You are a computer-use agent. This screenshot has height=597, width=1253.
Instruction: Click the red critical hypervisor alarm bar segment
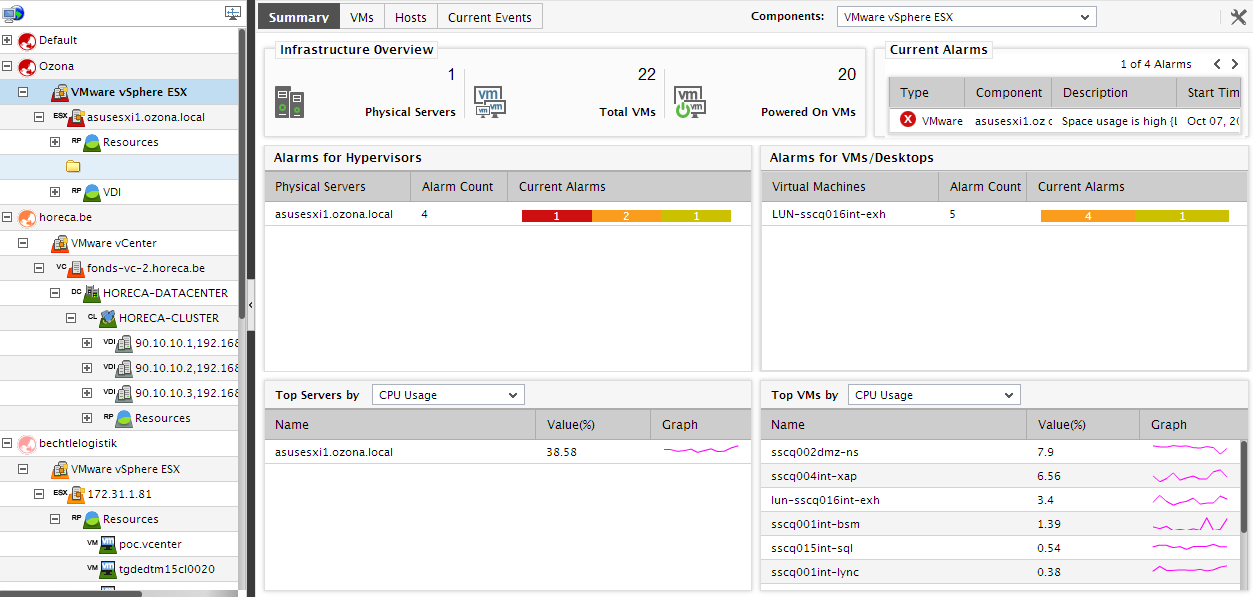coord(557,216)
